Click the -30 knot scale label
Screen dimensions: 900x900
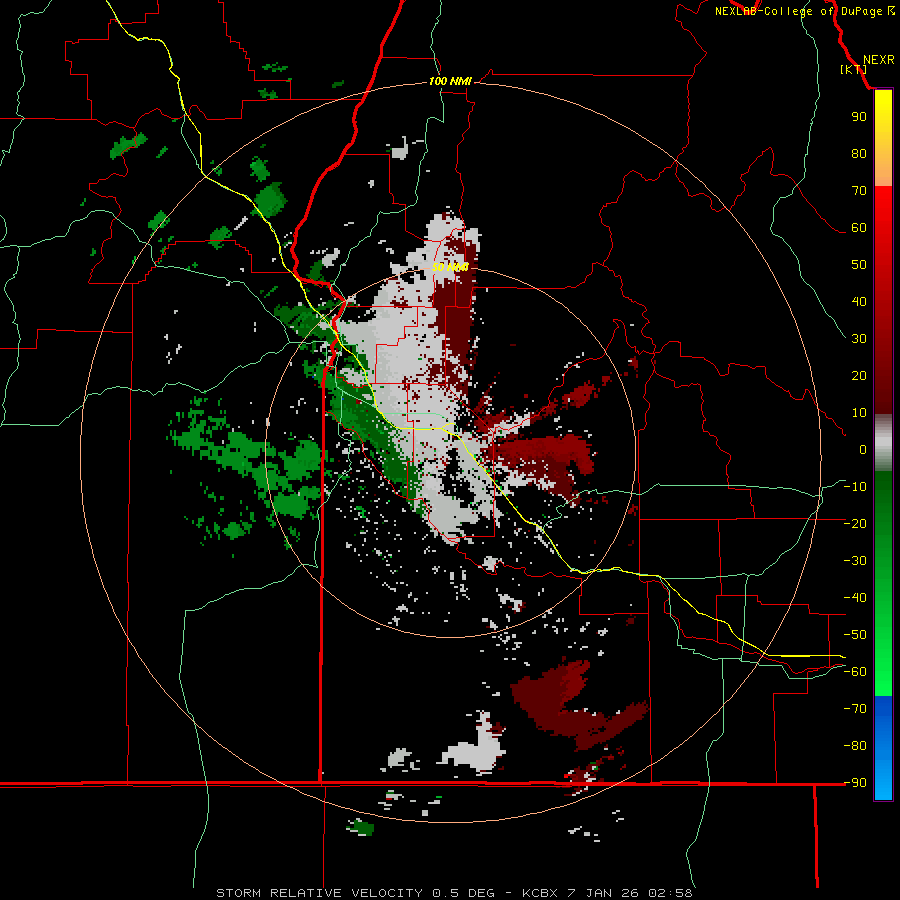click(x=855, y=561)
